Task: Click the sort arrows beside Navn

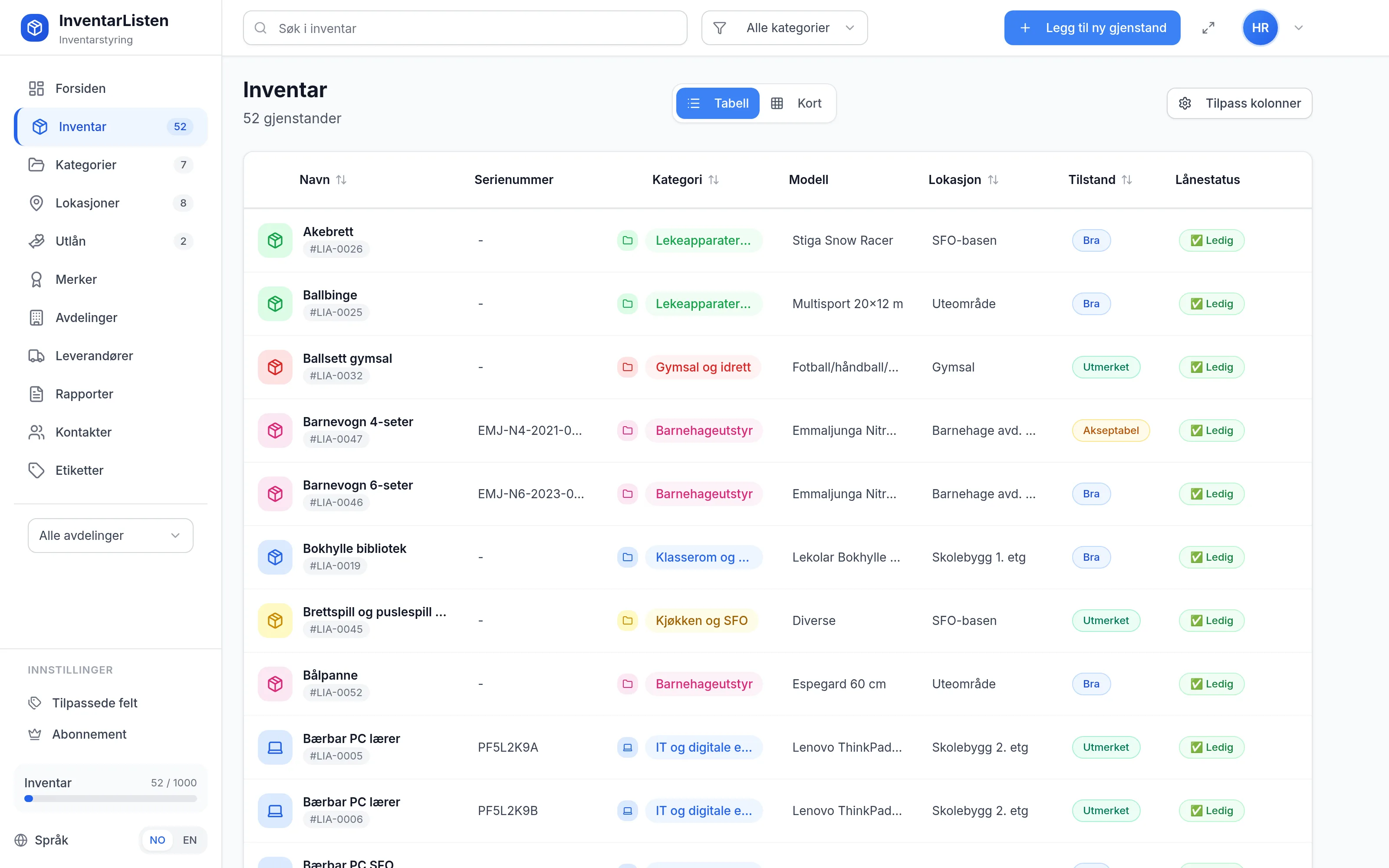Action: 342,180
